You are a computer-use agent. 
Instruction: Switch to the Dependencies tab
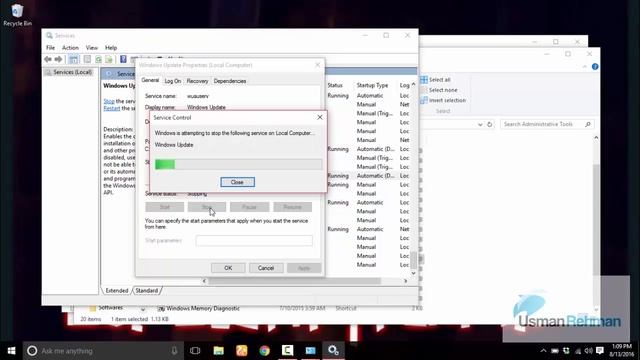(x=230, y=81)
